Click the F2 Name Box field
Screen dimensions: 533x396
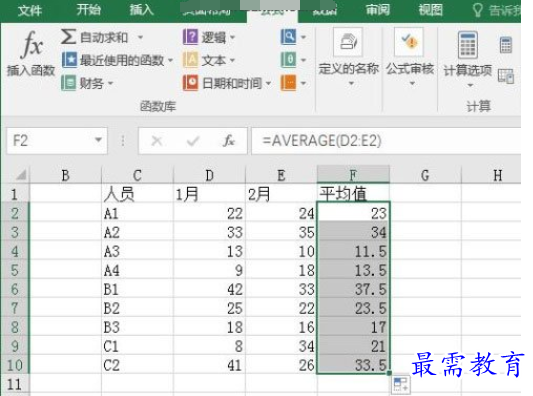(x=57, y=141)
